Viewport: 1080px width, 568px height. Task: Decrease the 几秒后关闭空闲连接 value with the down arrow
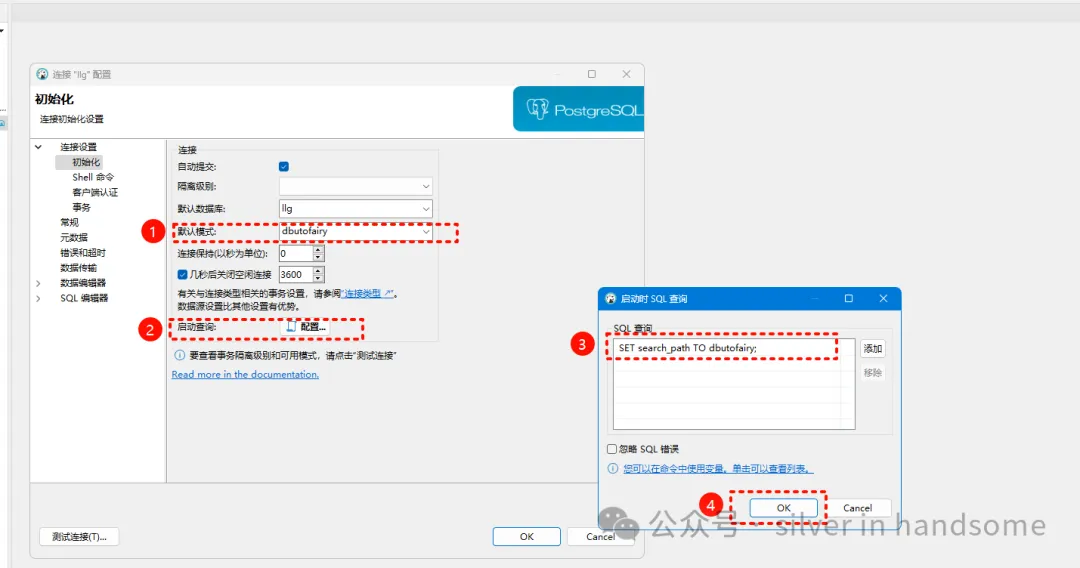coord(318,279)
